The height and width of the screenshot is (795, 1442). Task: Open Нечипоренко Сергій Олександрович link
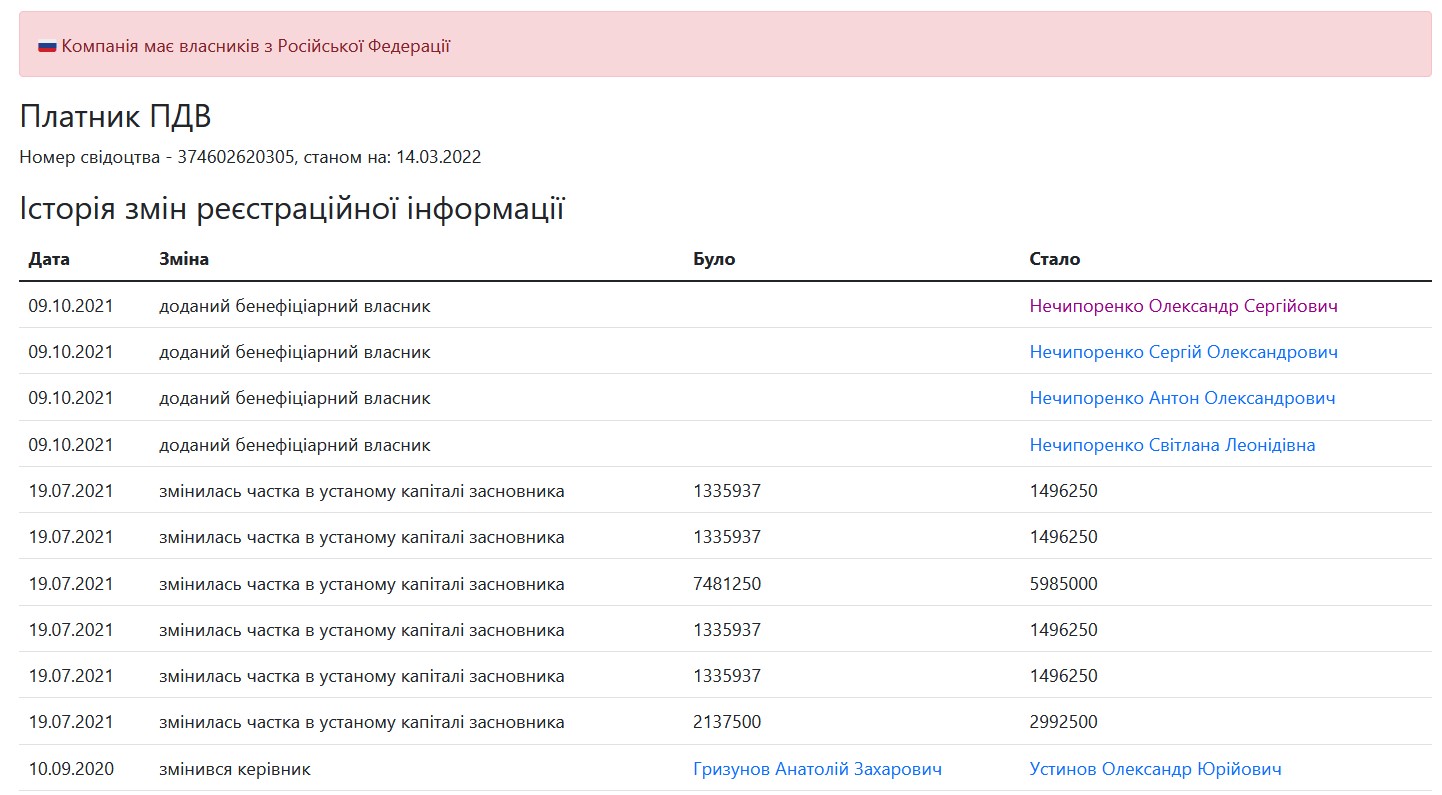(x=1184, y=352)
